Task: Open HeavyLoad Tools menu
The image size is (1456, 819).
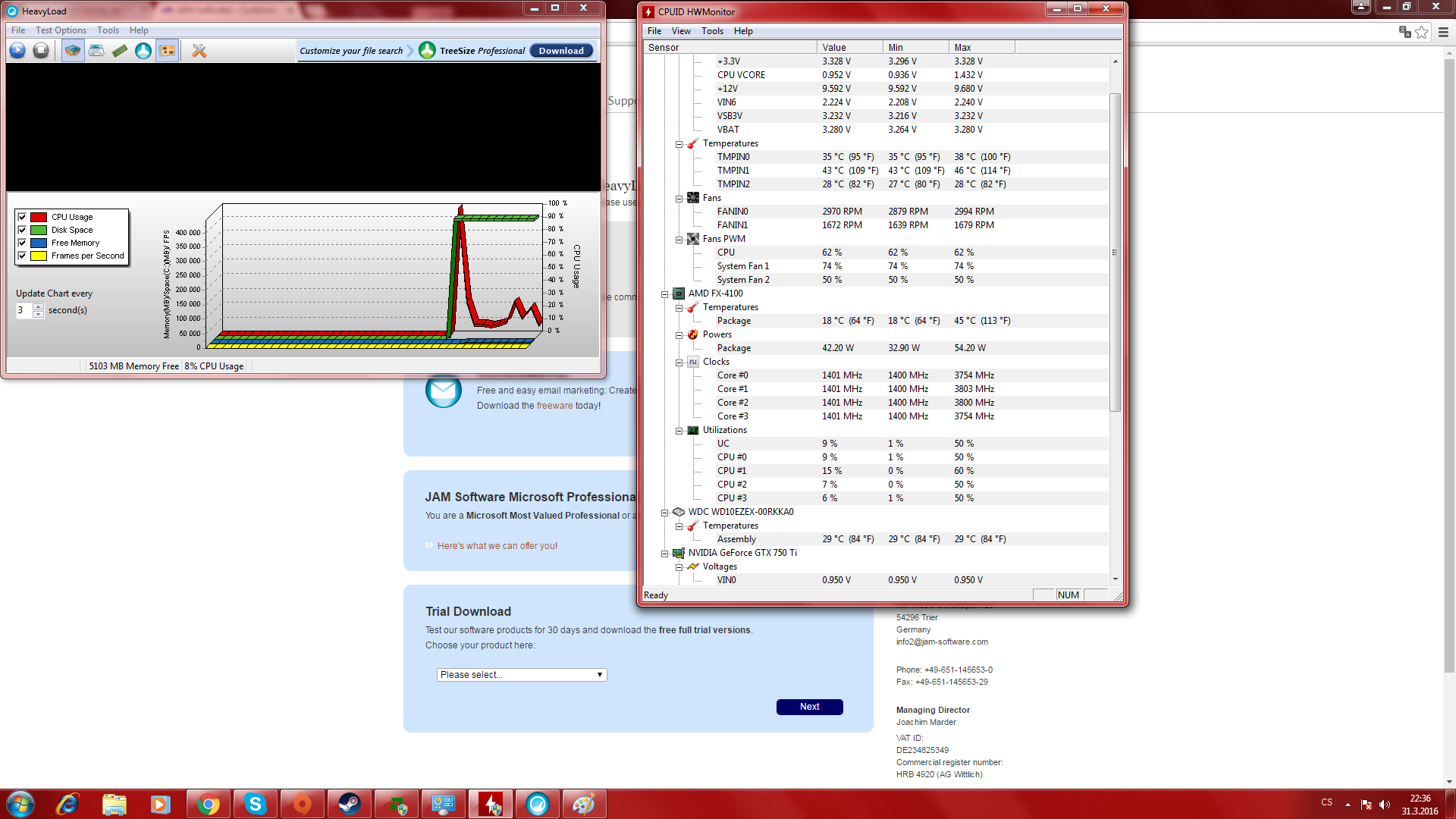Action: 108,30
